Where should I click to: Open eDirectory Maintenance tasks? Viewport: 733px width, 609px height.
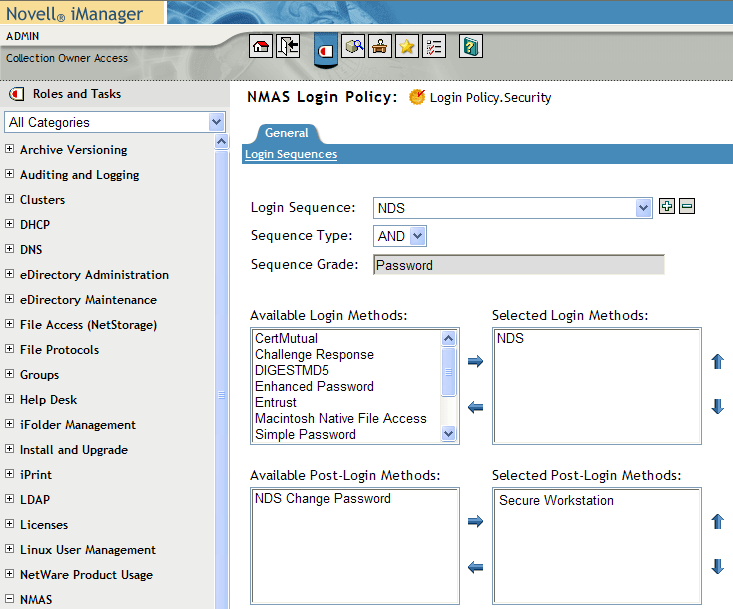(x=88, y=300)
